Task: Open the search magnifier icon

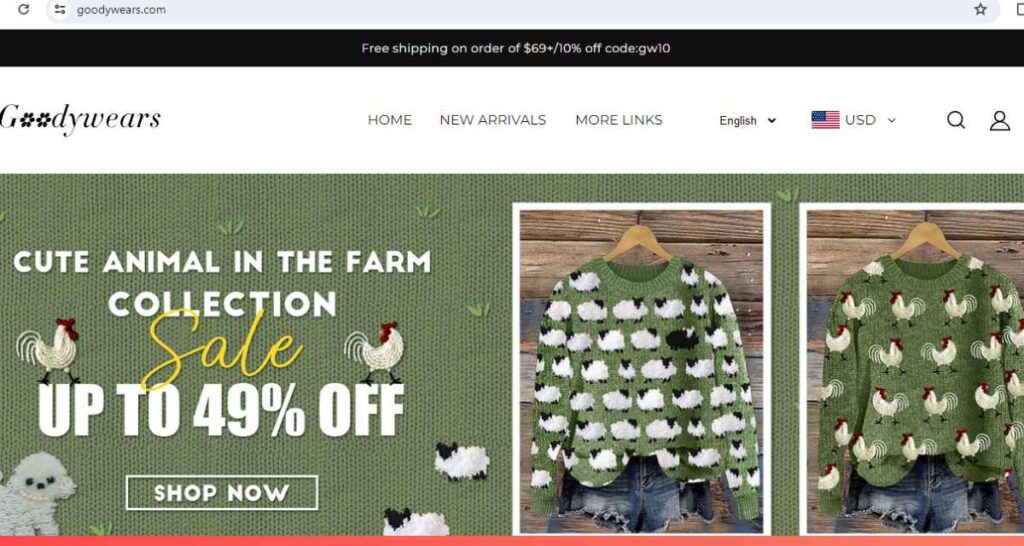Action: (x=956, y=120)
